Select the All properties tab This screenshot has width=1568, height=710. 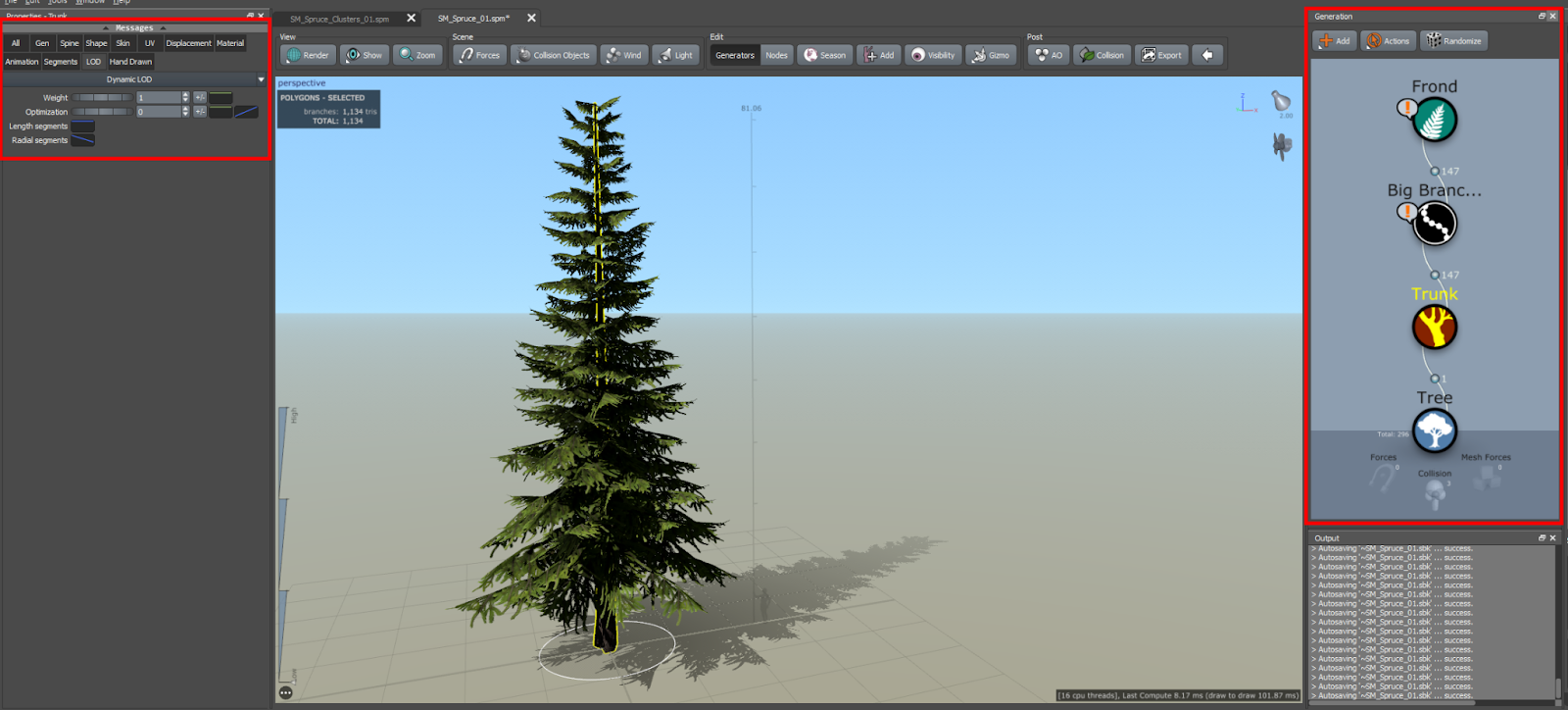coord(16,43)
